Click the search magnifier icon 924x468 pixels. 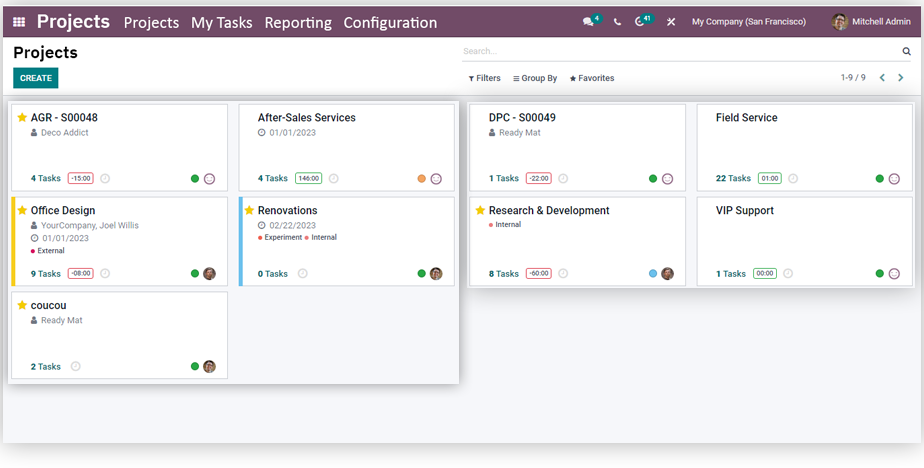[906, 51]
